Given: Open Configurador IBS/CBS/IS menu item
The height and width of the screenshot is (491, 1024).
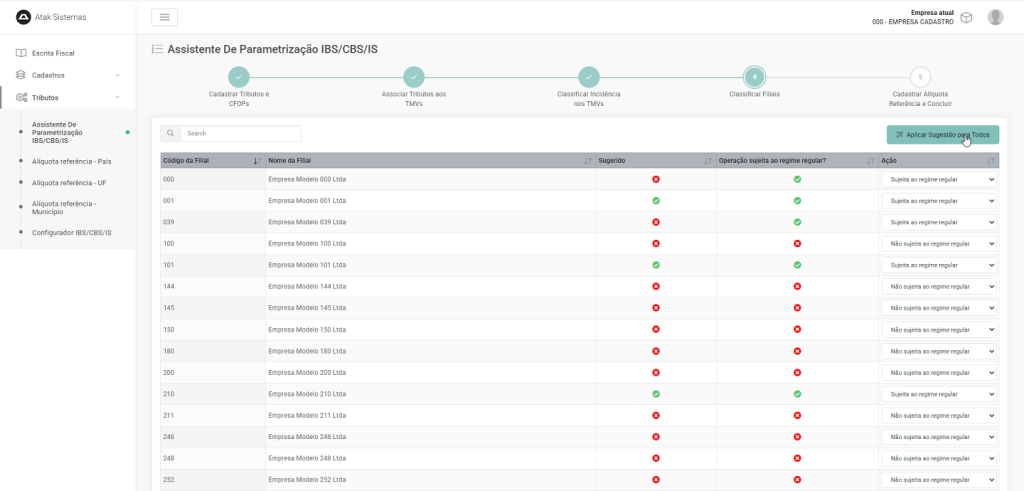Looking at the screenshot, I should click(71, 233).
